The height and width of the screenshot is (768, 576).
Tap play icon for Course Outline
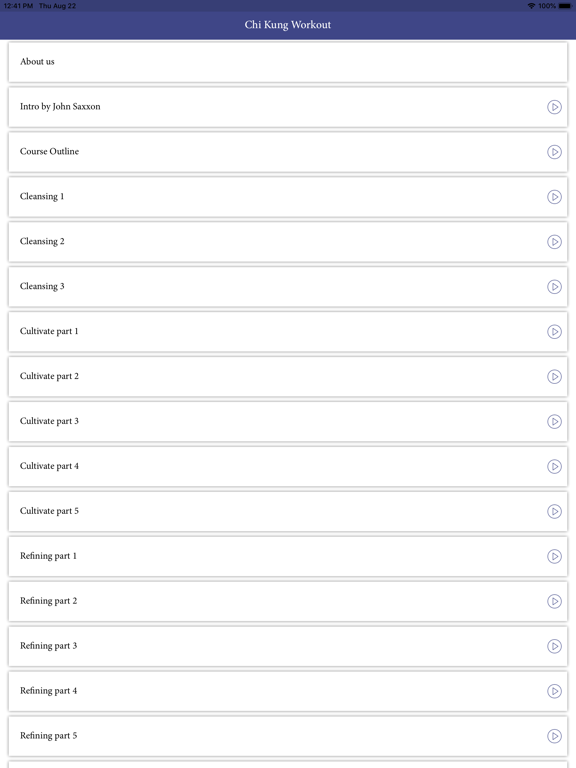pos(554,152)
